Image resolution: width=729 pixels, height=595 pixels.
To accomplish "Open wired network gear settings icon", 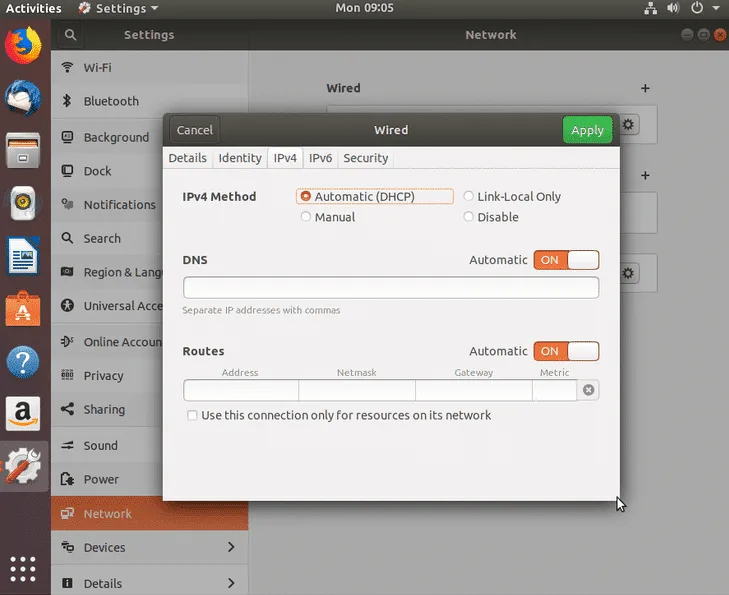I will pos(628,125).
